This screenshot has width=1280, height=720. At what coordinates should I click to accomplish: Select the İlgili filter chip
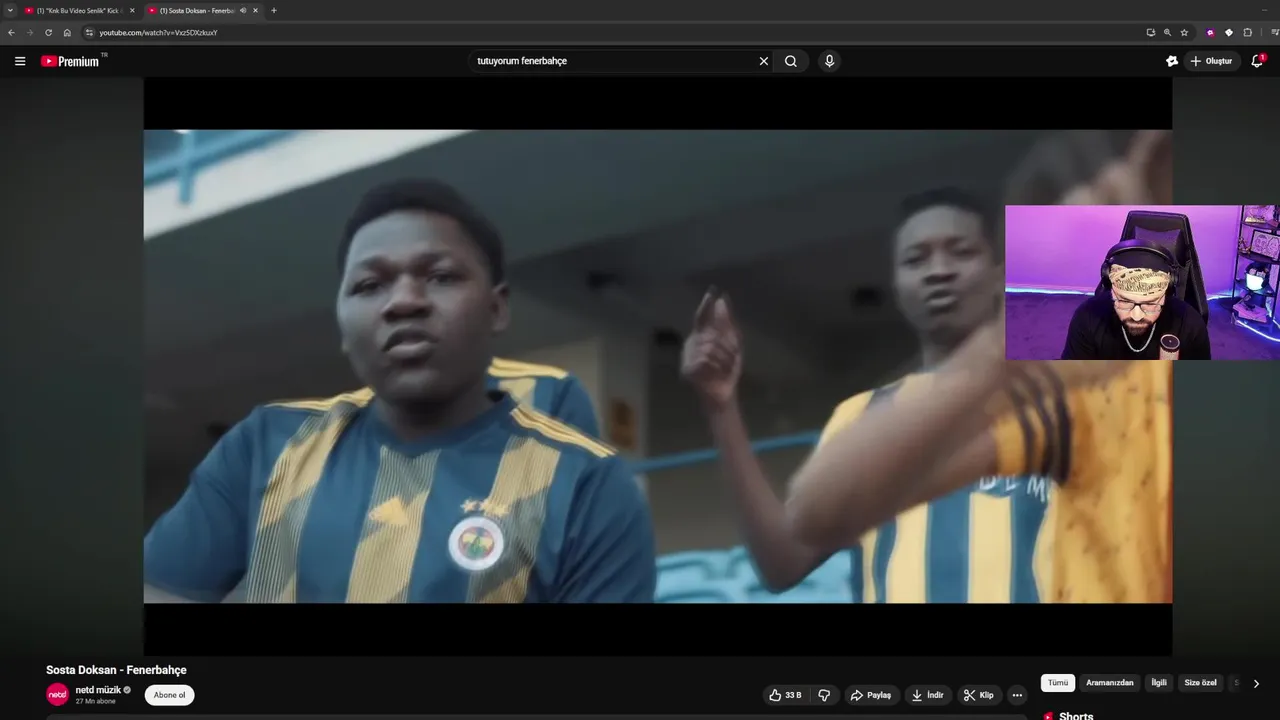point(1159,683)
